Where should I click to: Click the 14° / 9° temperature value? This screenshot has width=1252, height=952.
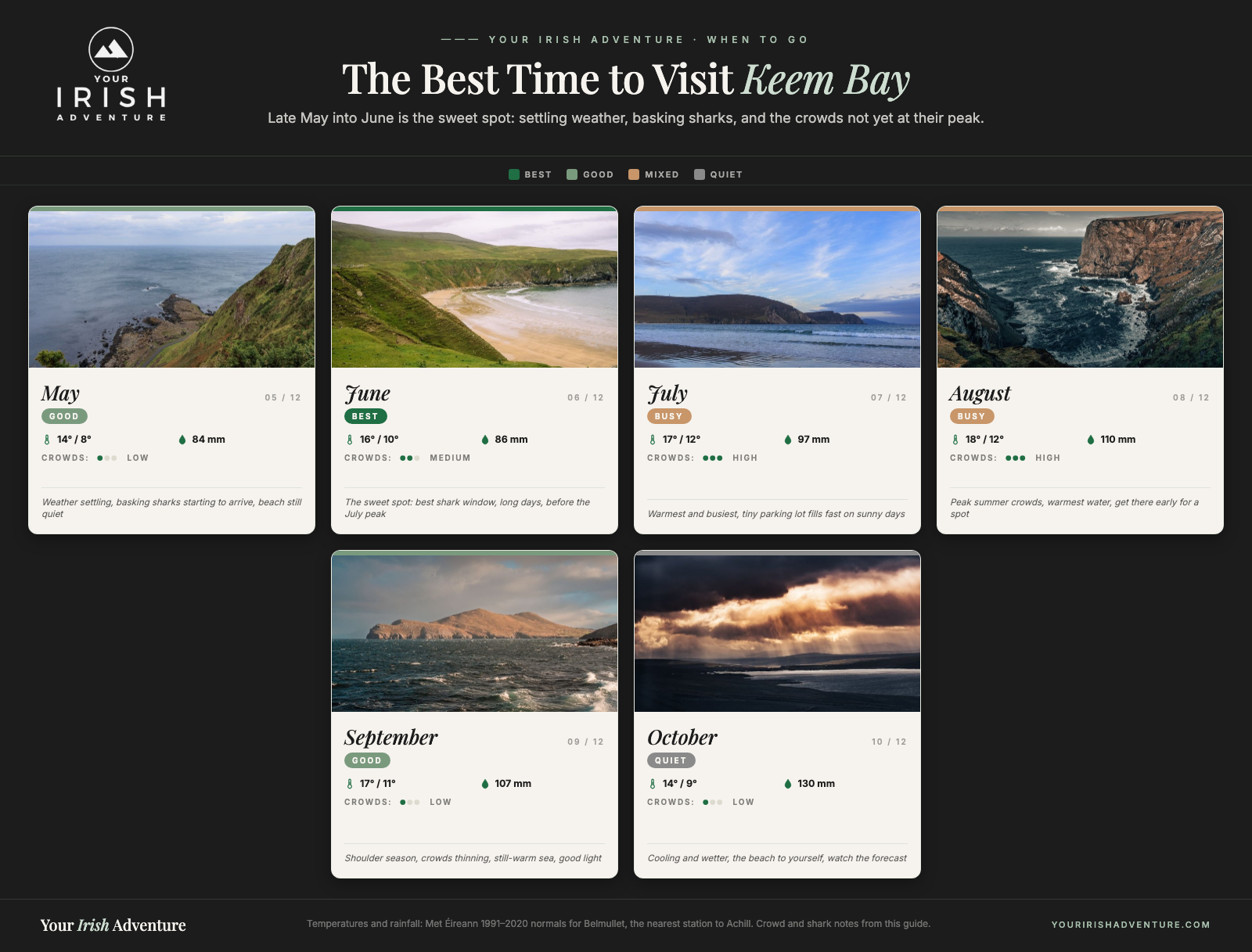pyautogui.click(x=680, y=784)
